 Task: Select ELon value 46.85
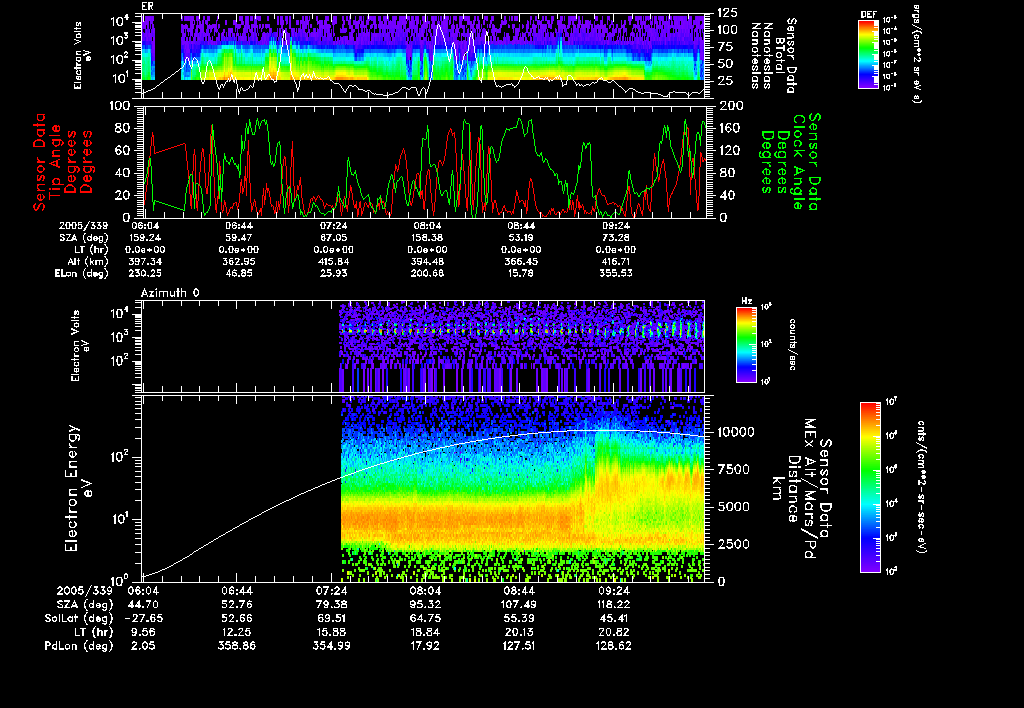click(x=239, y=274)
